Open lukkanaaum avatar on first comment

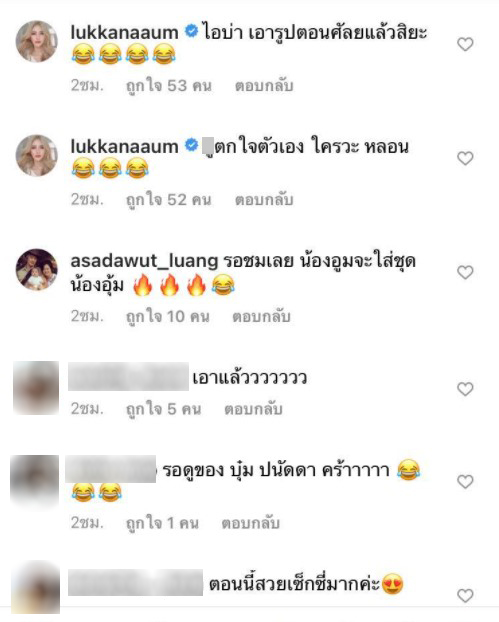(x=36, y=41)
